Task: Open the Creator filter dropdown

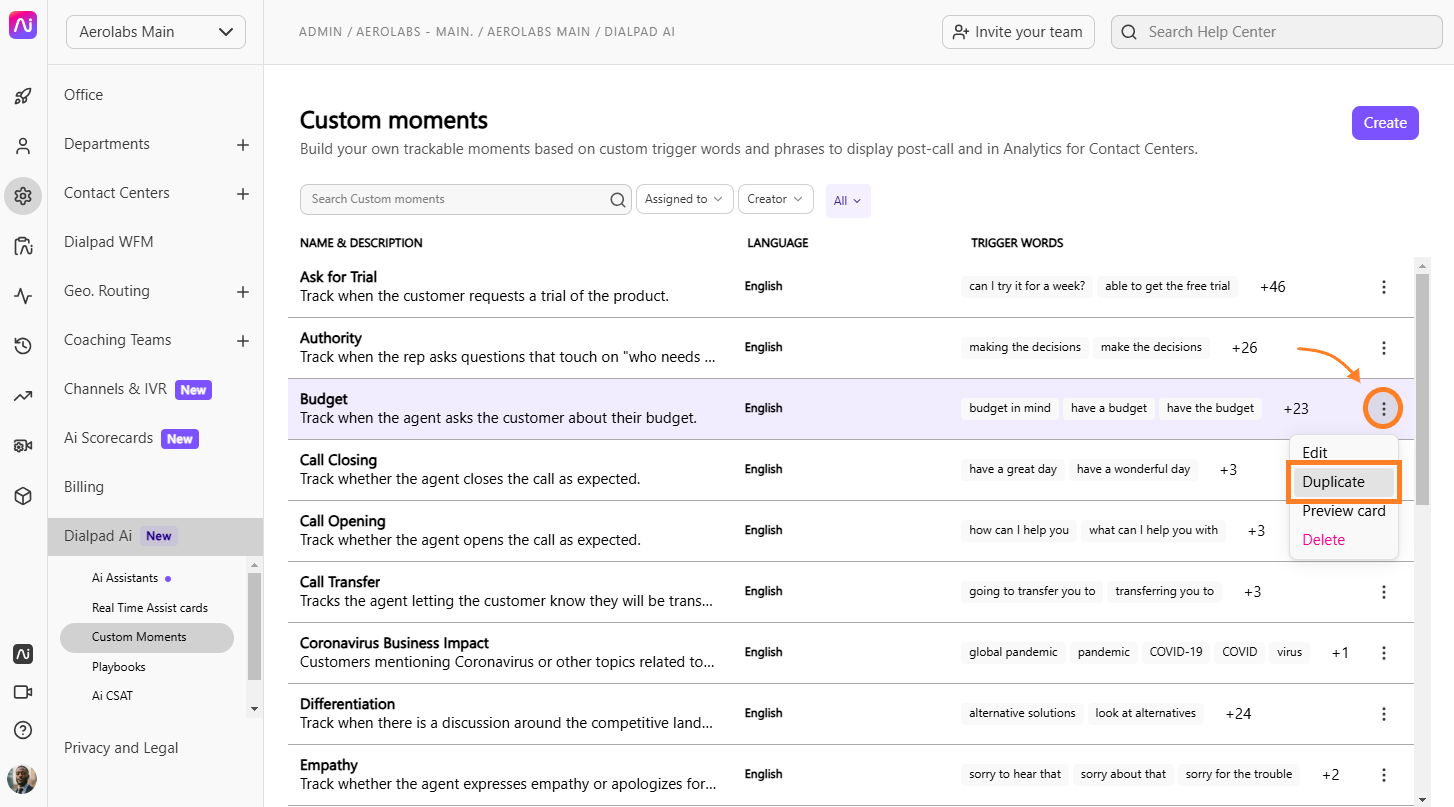Action: [775, 199]
